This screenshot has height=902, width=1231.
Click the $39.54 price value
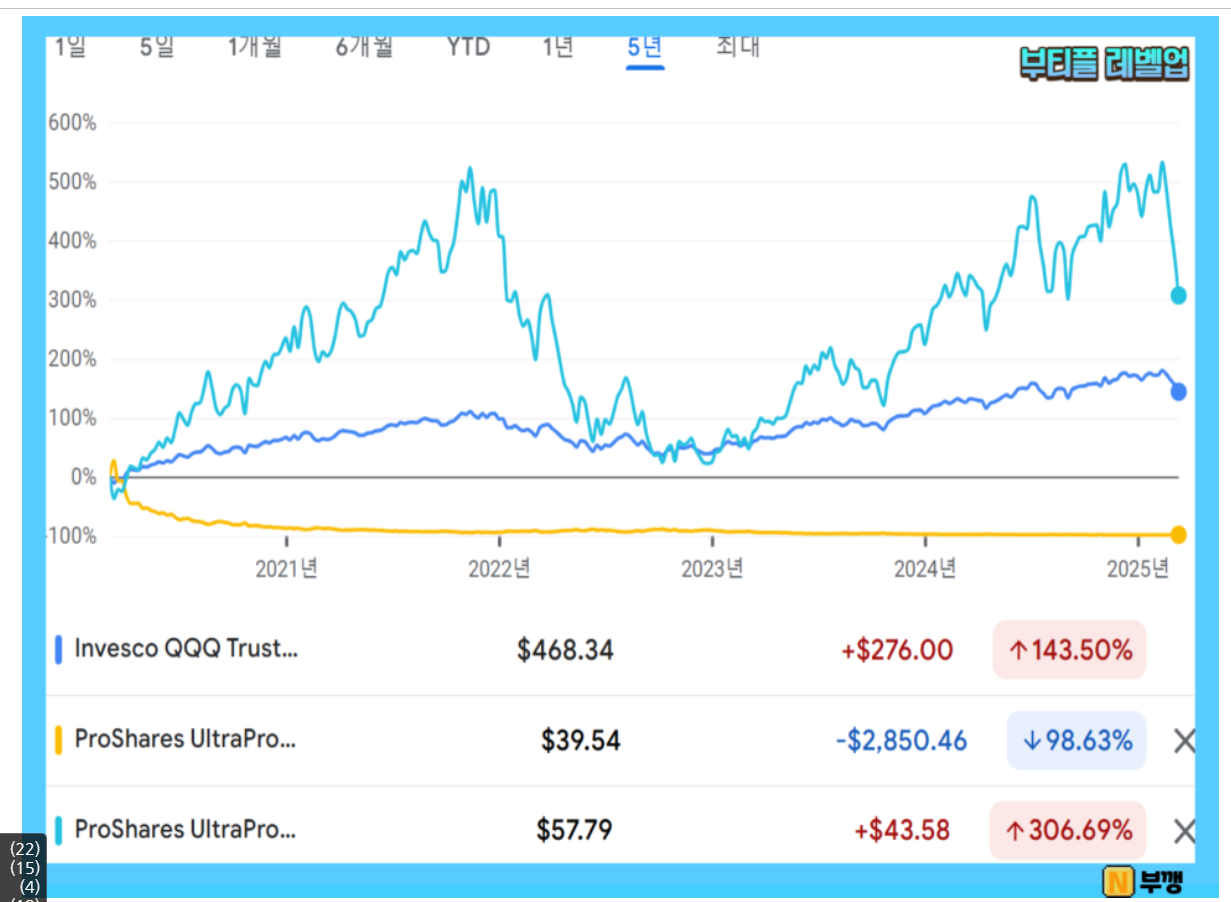click(581, 741)
